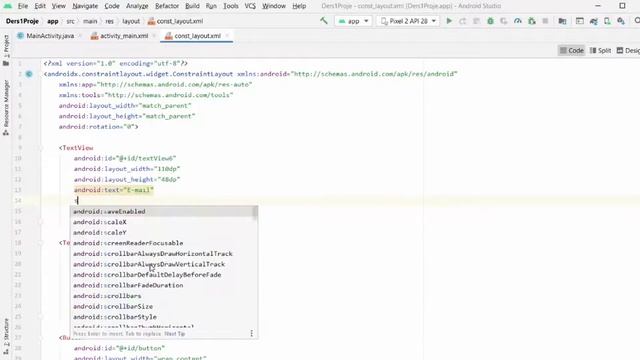Click the Apply Code Changes icon
The width and height of the screenshot is (640, 360).
[476, 21]
